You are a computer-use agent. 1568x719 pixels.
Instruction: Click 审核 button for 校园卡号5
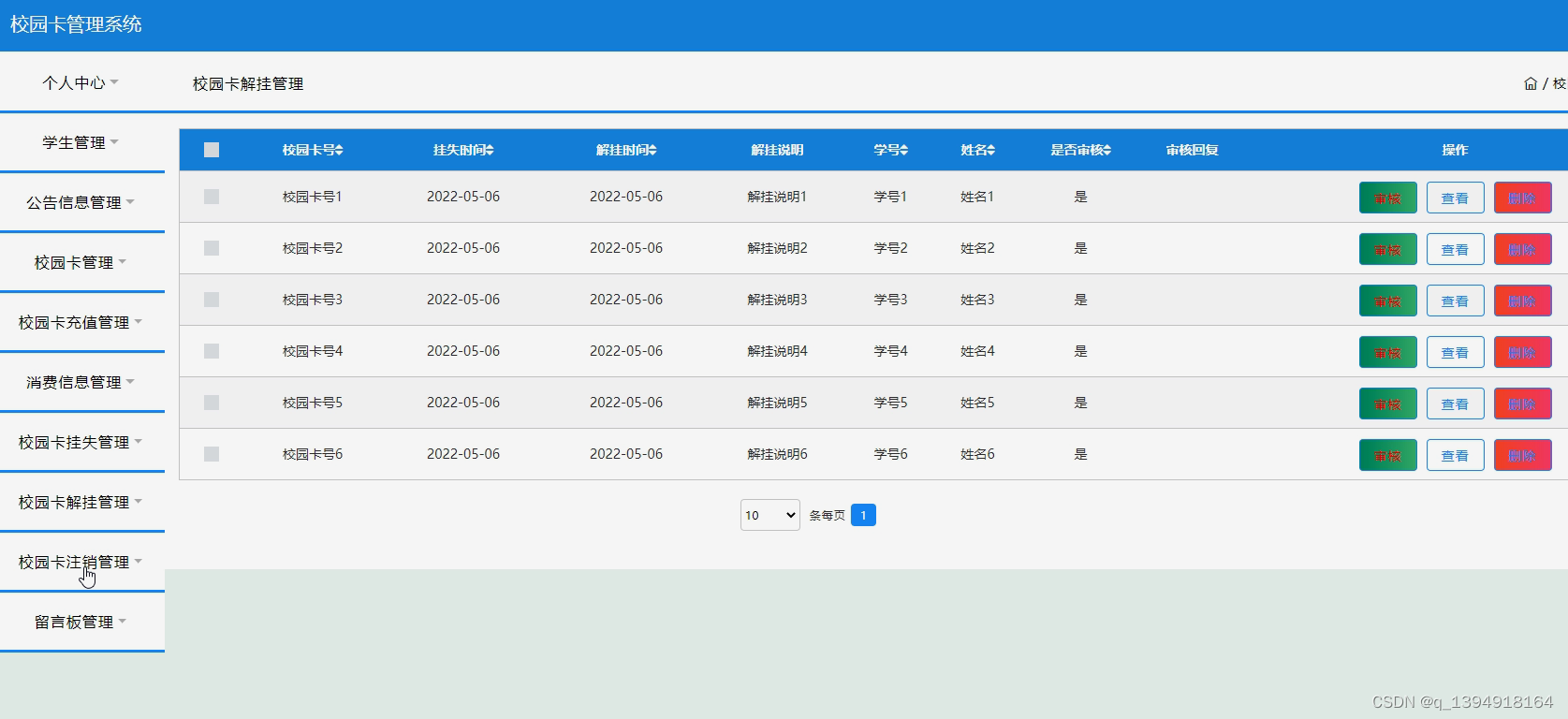pos(1387,404)
